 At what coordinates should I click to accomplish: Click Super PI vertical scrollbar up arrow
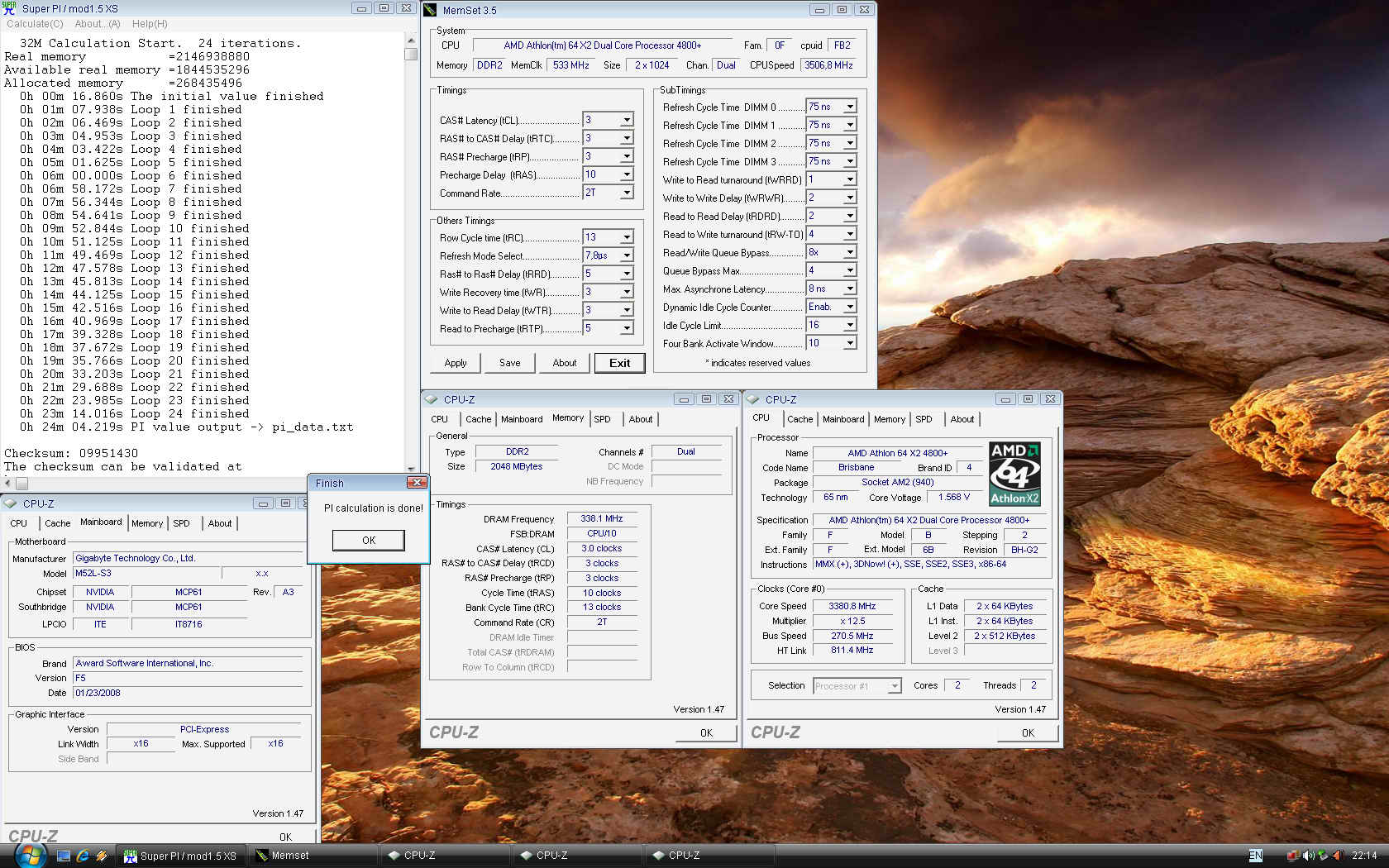411,40
